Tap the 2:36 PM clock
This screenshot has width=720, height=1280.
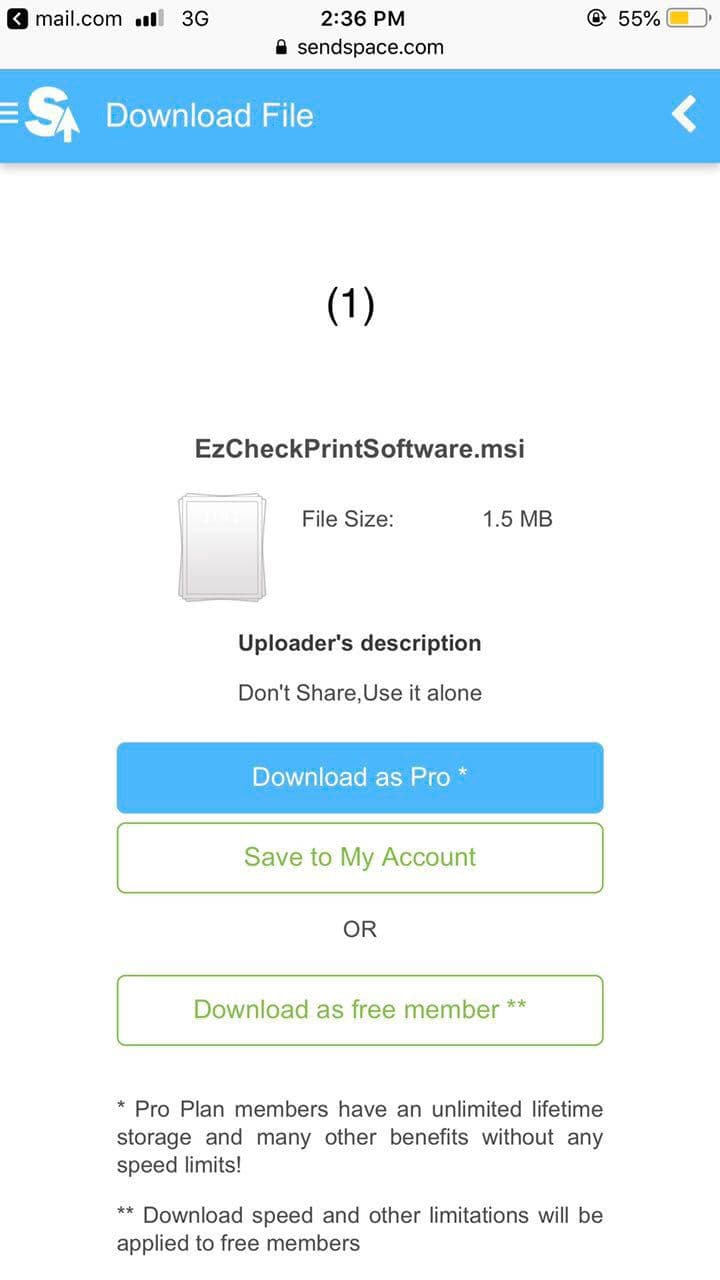pyautogui.click(x=363, y=19)
